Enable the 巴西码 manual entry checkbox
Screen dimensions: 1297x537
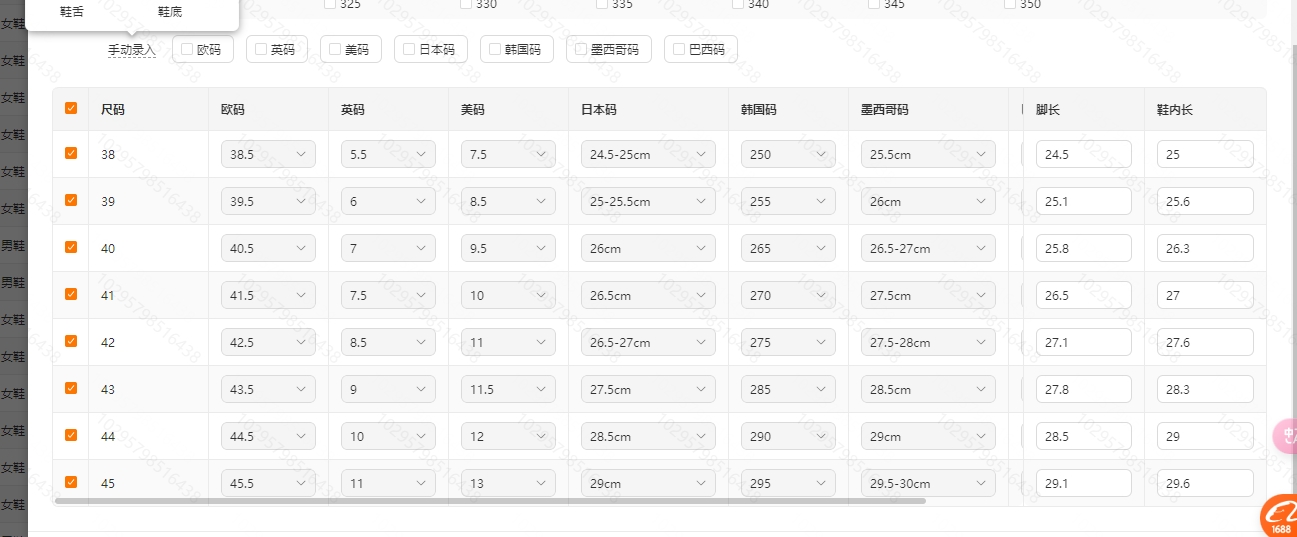point(679,49)
